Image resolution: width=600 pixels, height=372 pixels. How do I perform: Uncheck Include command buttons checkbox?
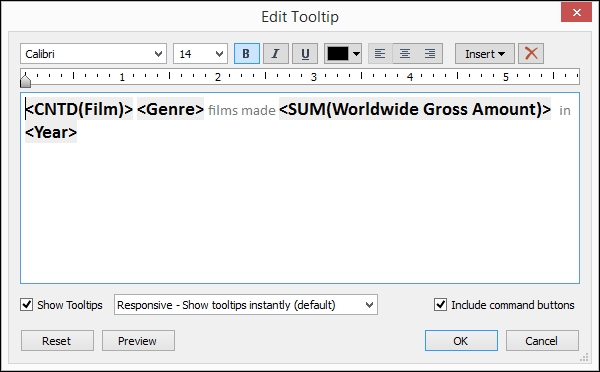[x=440, y=305]
